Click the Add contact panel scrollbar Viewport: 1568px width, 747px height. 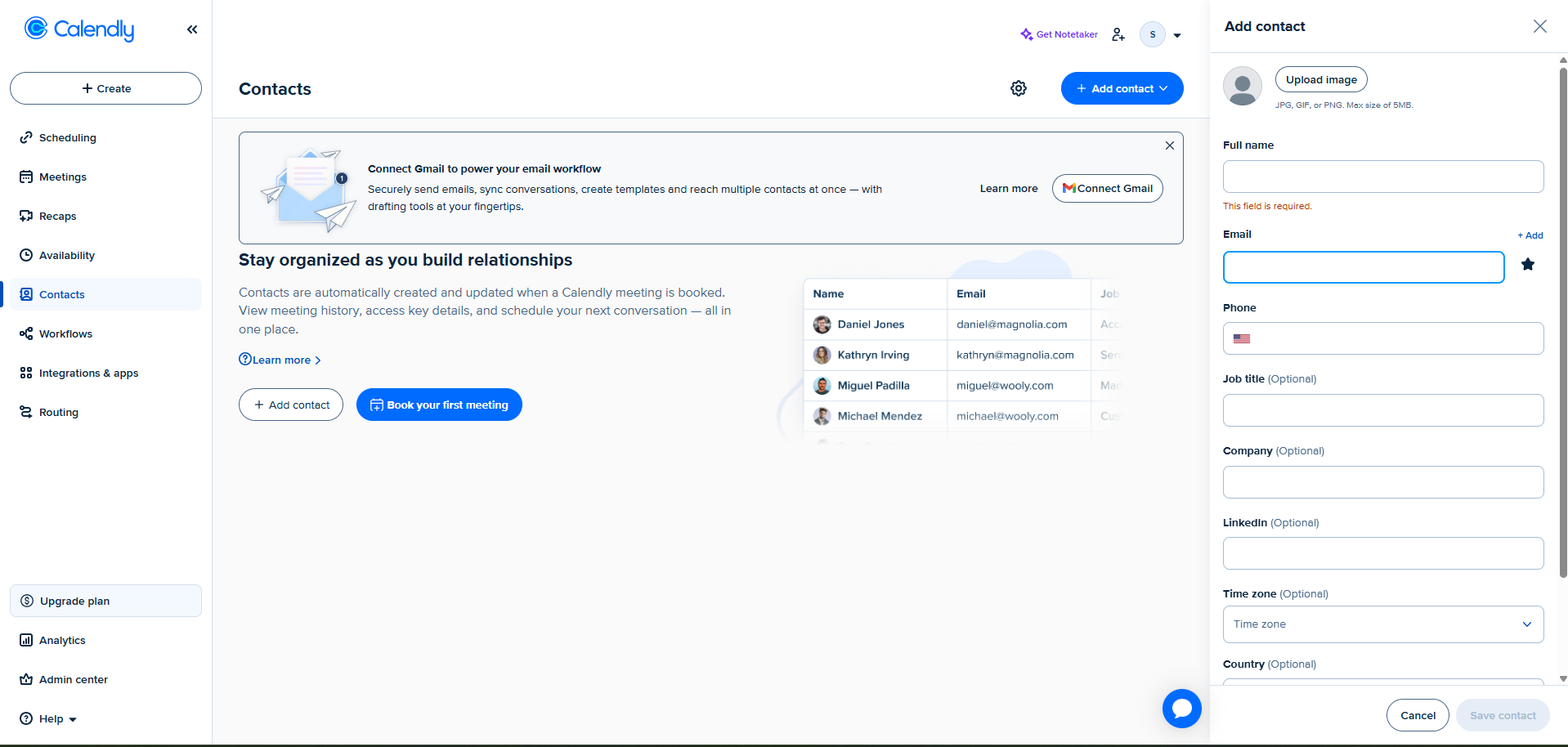1563,319
